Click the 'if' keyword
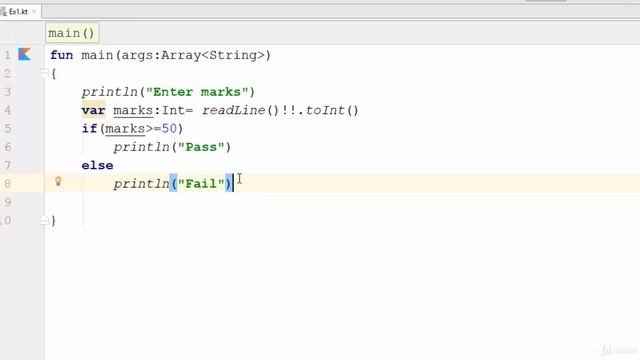640x360 pixels. [89, 129]
